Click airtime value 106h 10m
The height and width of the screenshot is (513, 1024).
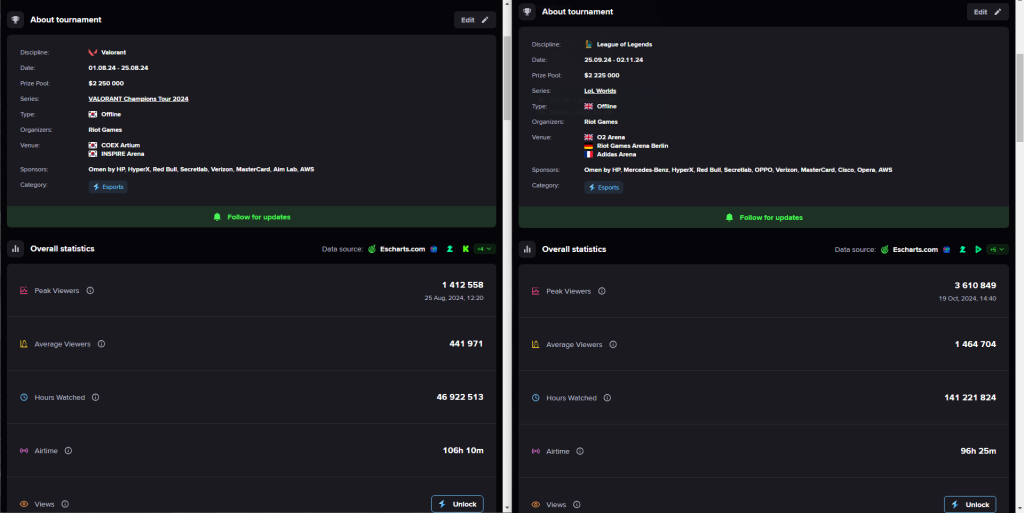pyautogui.click(x=463, y=450)
